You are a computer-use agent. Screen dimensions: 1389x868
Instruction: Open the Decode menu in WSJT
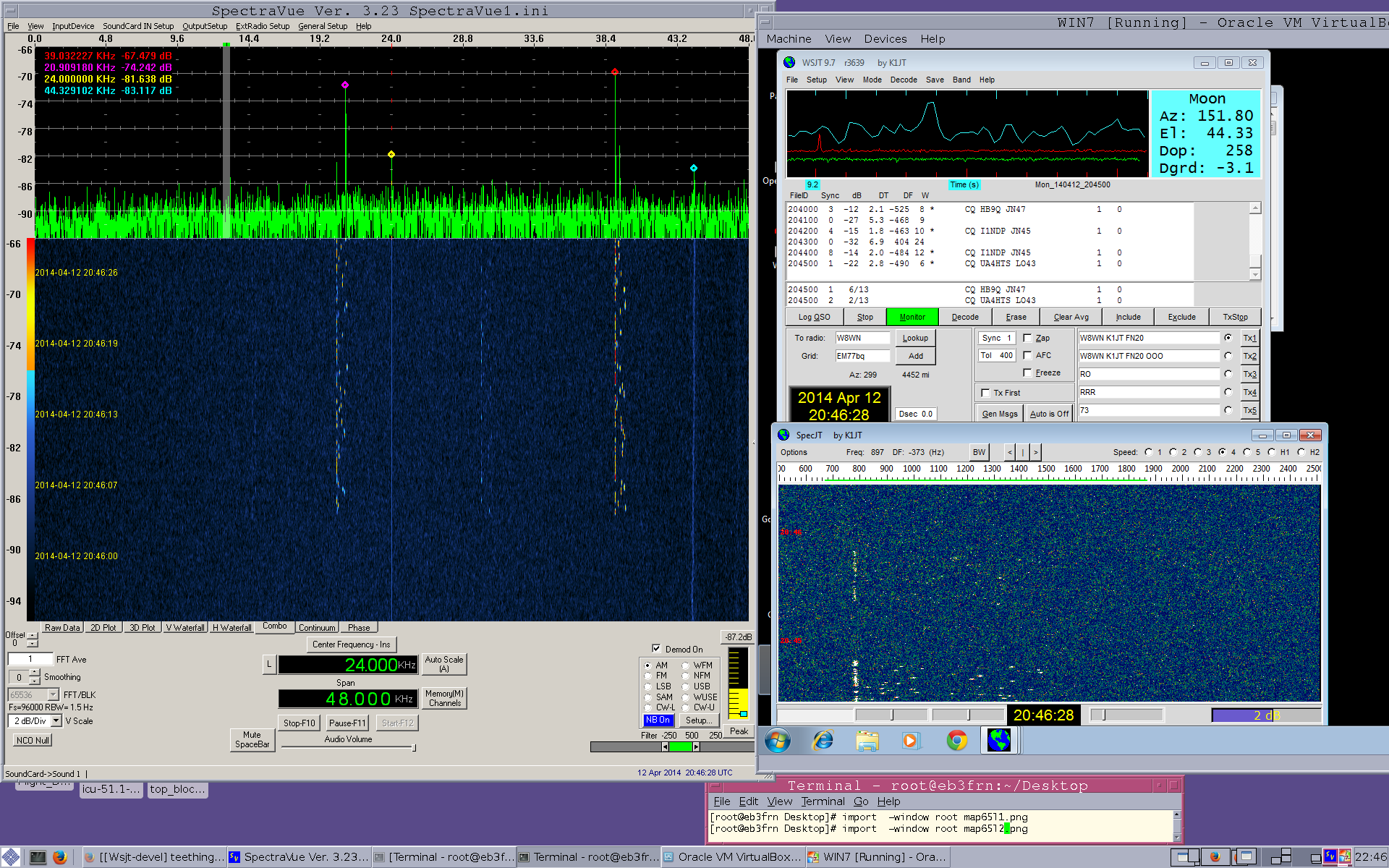pos(903,80)
